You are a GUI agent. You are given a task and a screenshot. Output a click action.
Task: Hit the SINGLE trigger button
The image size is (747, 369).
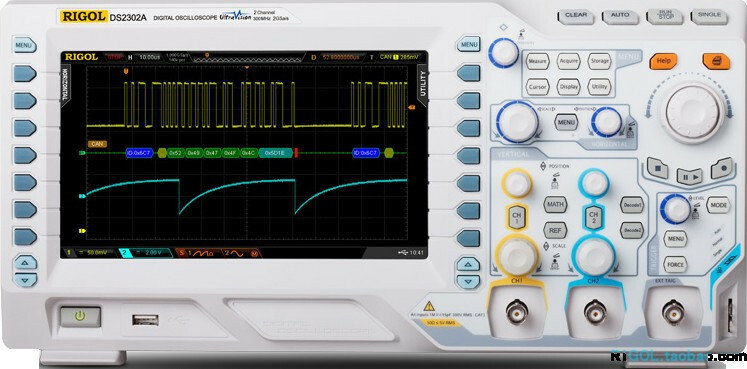click(709, 17)
